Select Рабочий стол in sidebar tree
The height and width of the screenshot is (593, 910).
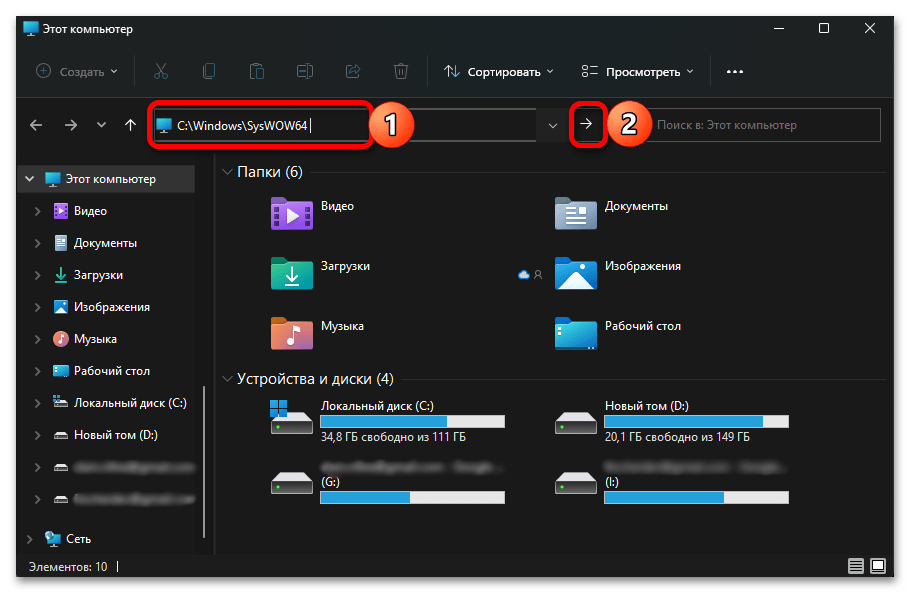tap(111, 371)
